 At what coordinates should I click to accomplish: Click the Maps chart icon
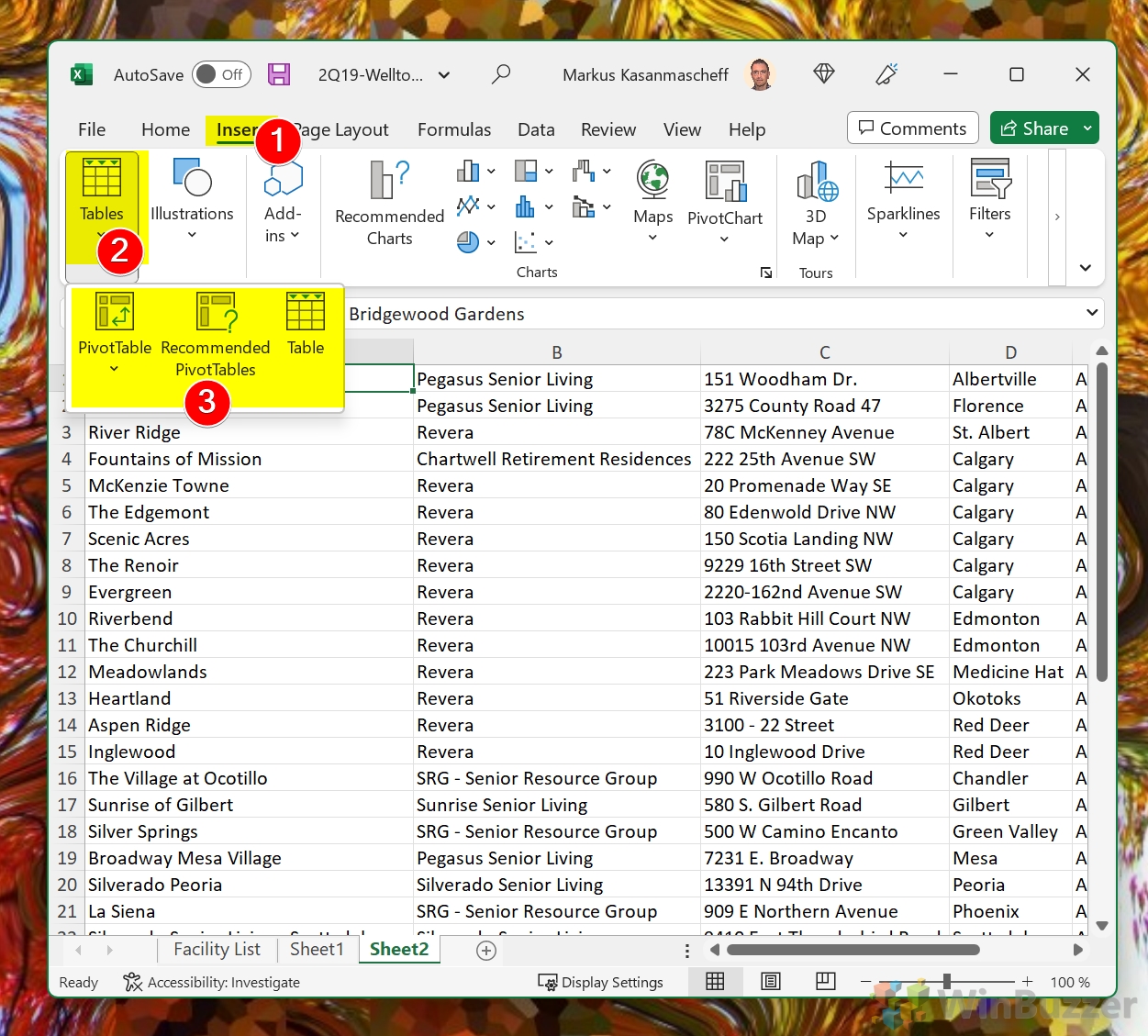coord(652,181)
